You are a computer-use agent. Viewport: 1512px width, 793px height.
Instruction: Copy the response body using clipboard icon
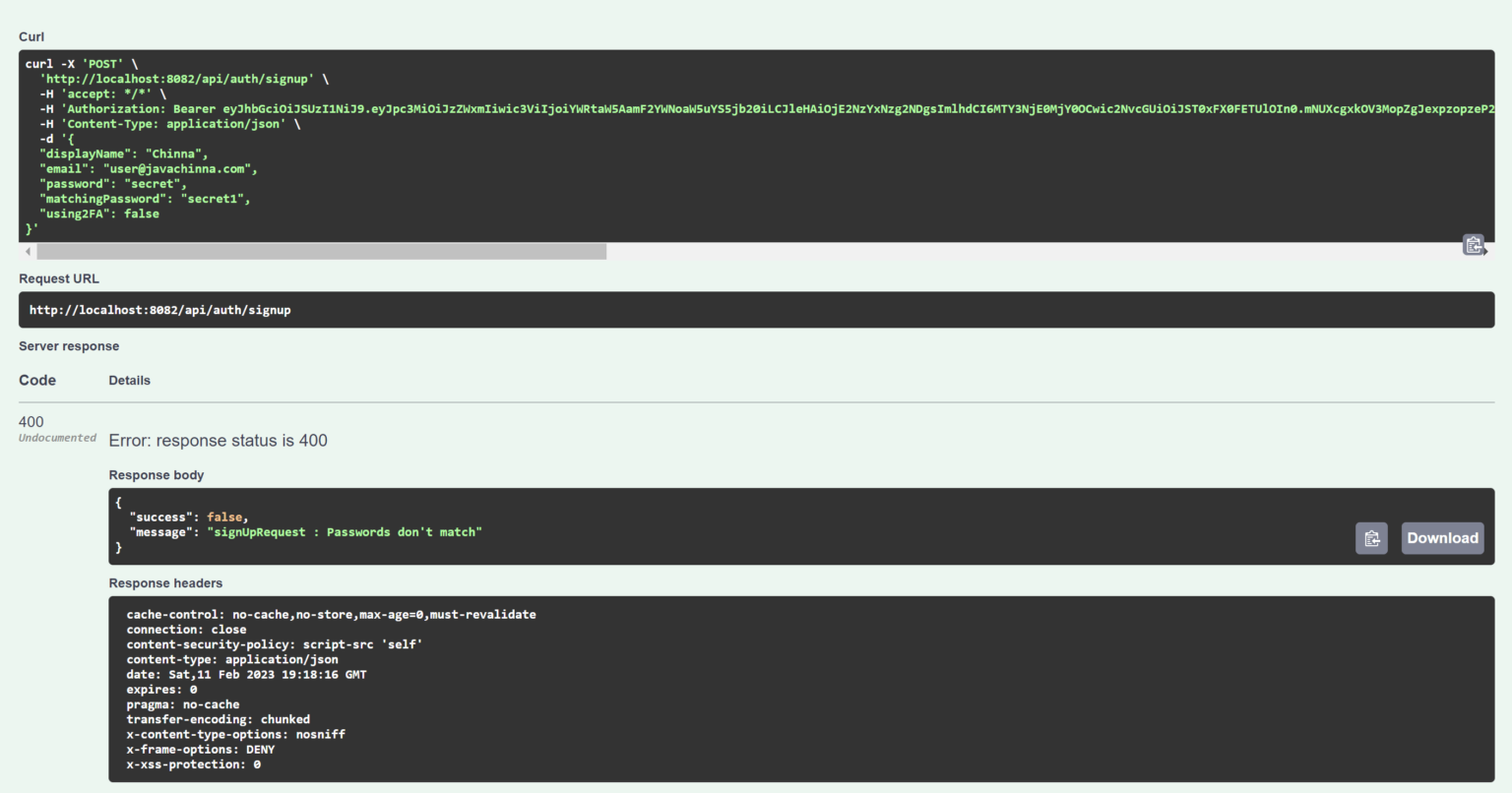[x=1371, y=538]
